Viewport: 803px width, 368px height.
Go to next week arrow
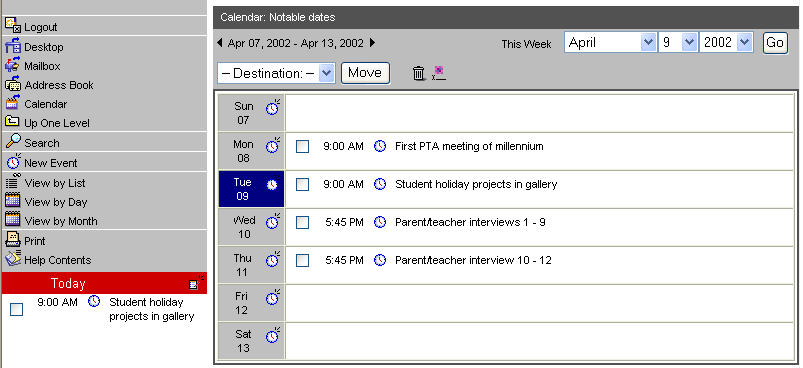(372, 43)
